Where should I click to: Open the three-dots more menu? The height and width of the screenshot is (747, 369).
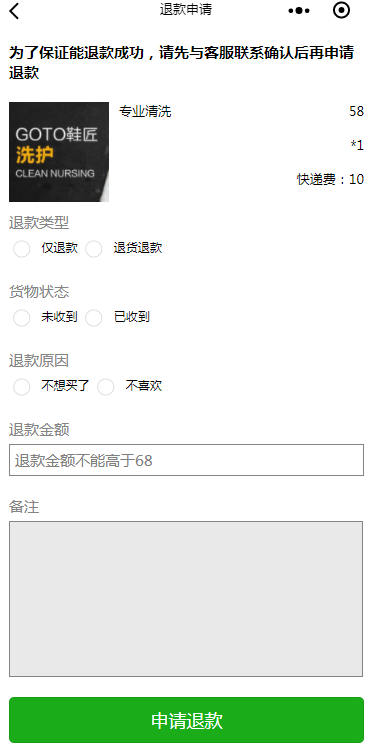point(299,10)
